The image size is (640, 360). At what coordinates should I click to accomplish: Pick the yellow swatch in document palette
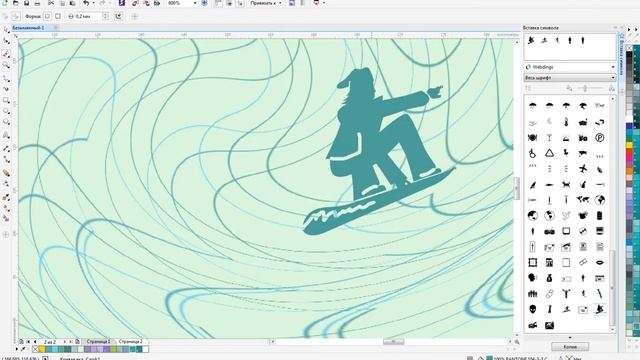42,349
